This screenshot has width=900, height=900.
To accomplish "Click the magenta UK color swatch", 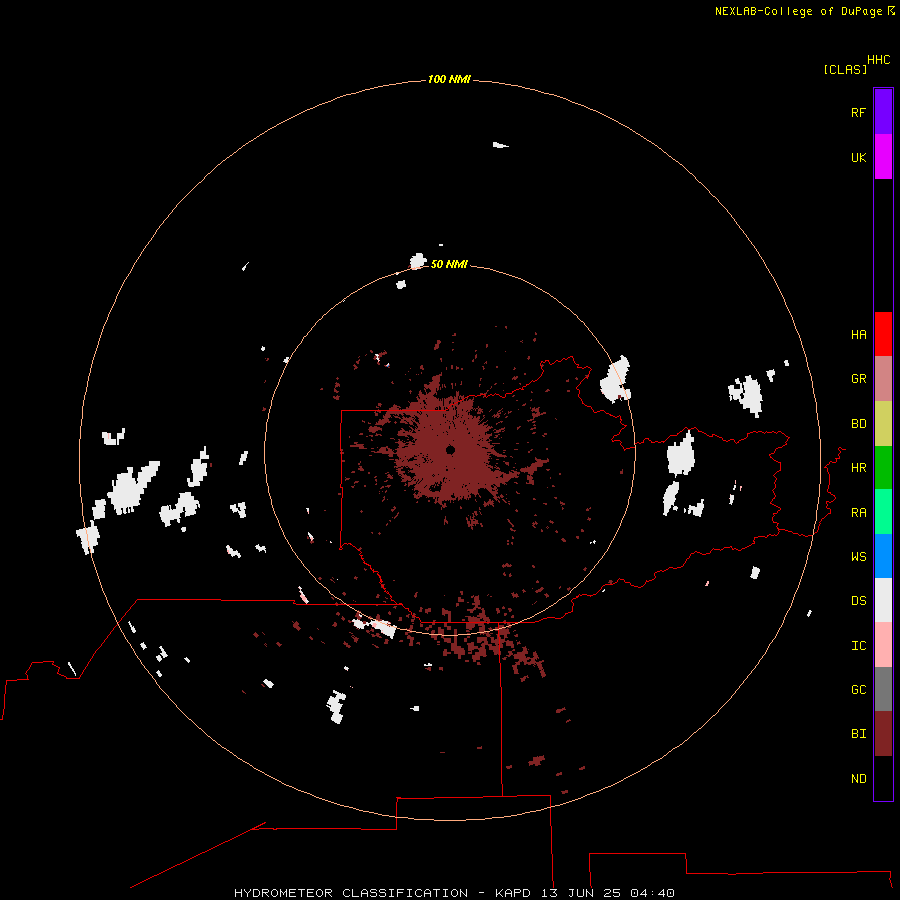I will coord(883,157).
